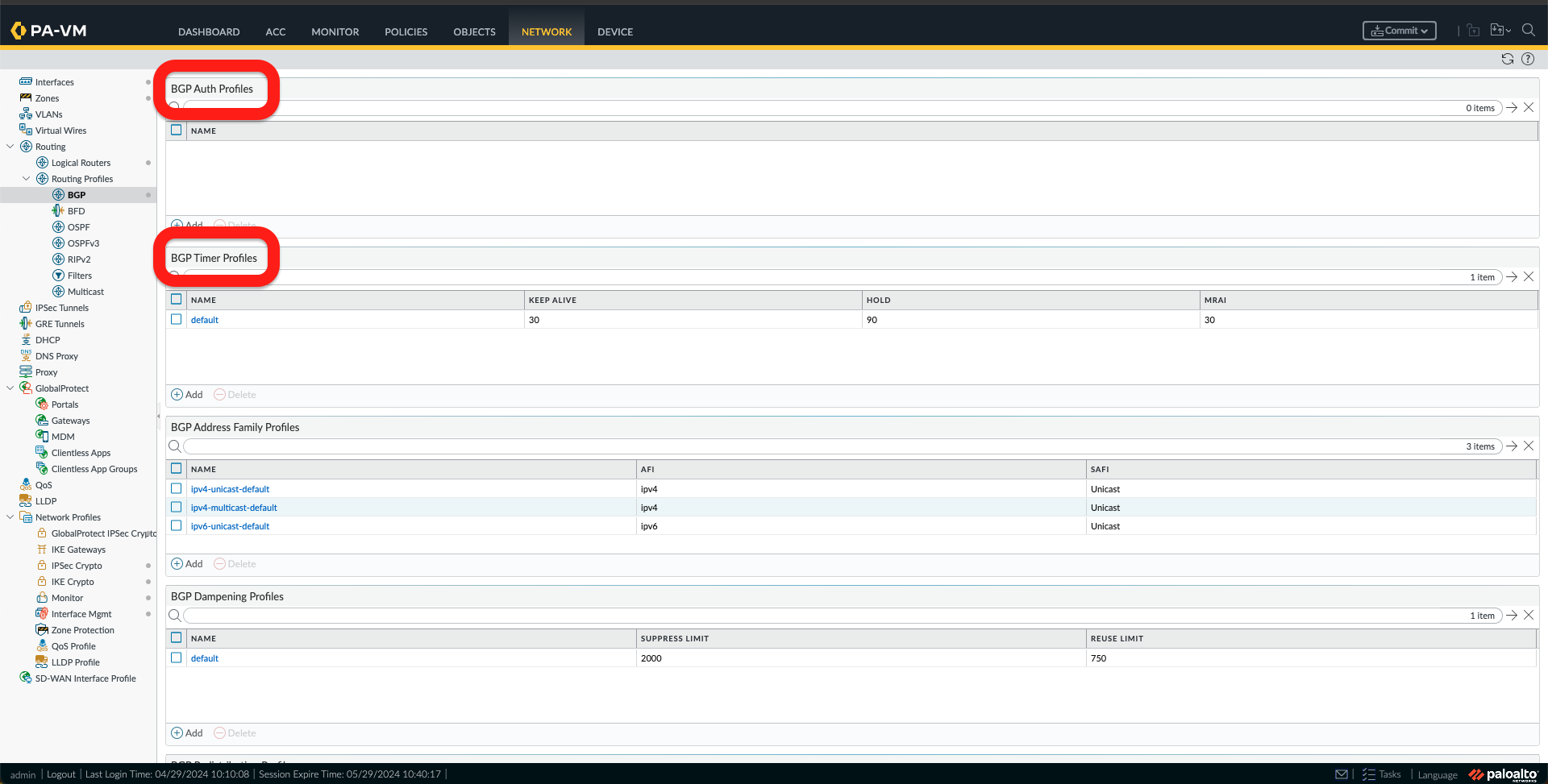This screenshot has width=1548, height=784.
Task: Select the ipv4-multicast-default profile checkbox
Action: tap(176, 507)
